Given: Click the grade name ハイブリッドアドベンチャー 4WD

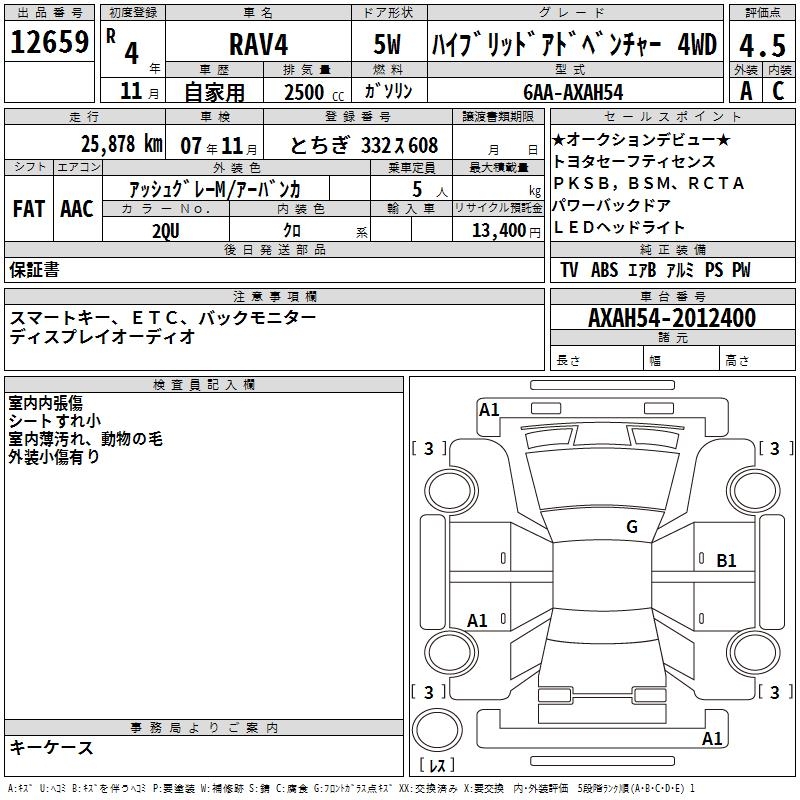Looking at the screenshot, I should [574, 45].
